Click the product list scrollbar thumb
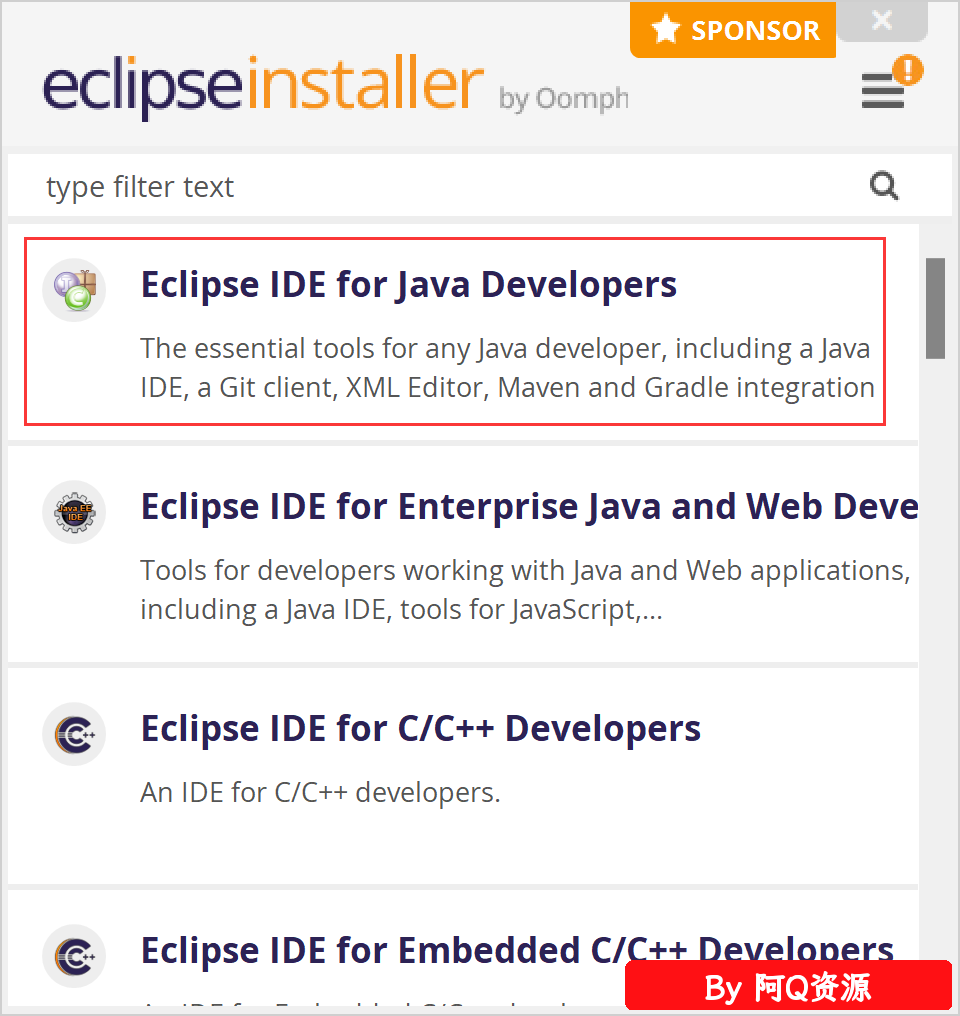 coord(935,308)
